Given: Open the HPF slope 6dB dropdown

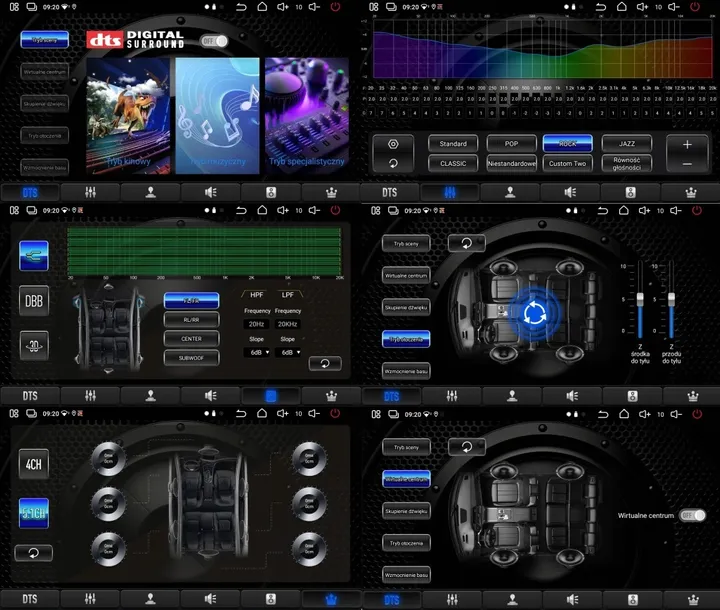Looking at the screenshot, I should click(257, 352).
